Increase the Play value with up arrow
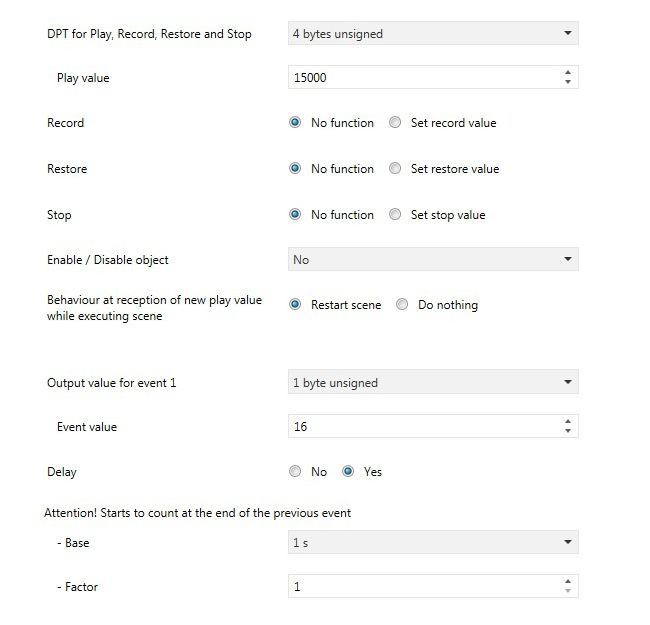Screen dimensions: 650x625 [568, 72]
